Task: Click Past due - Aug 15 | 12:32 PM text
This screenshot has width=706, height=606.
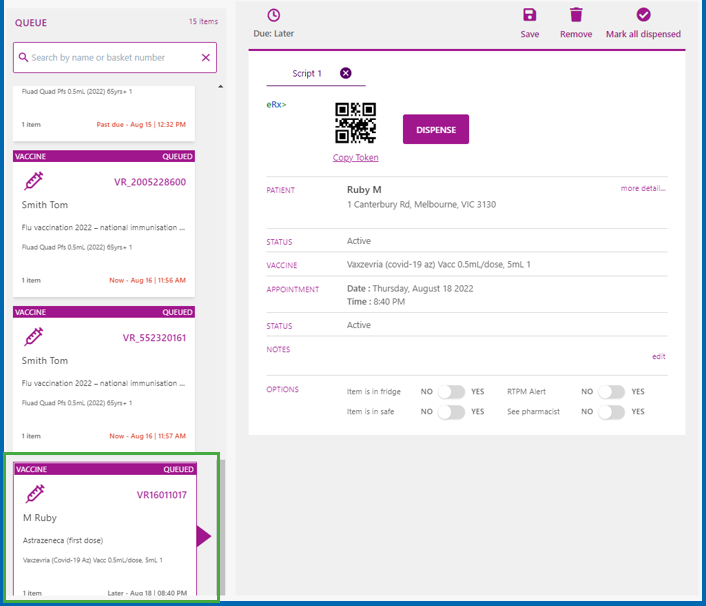Action: 141,124
